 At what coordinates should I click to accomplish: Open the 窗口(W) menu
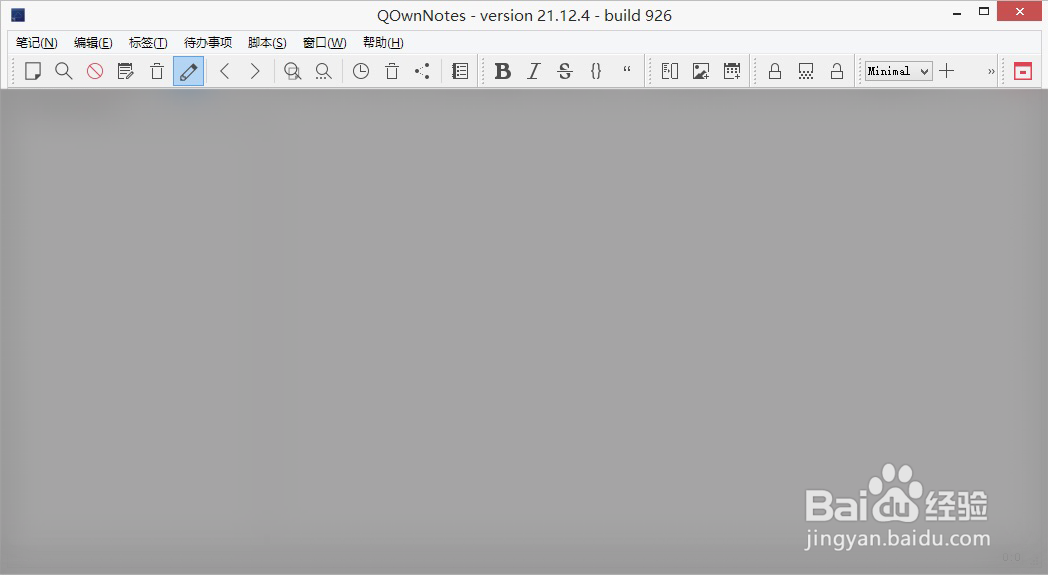pyautogui.click(x=324, y=43)
